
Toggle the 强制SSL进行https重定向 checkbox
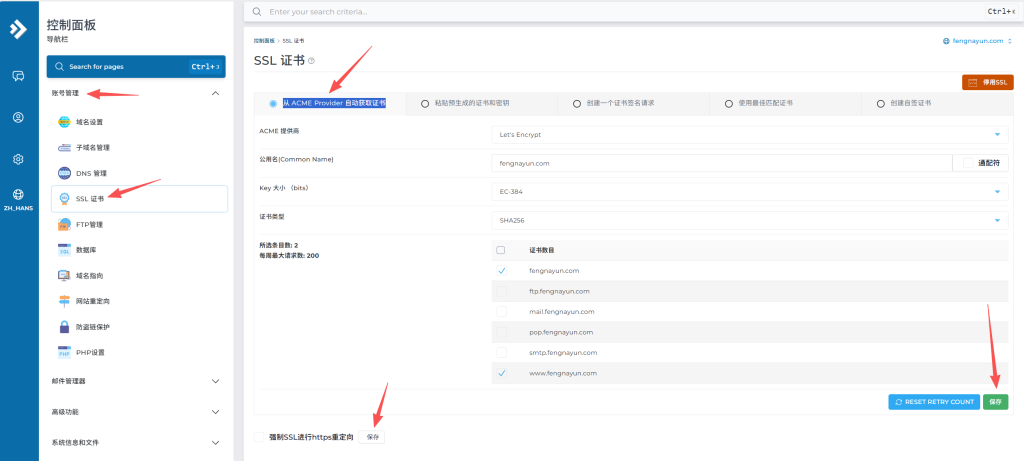[260, 437]
